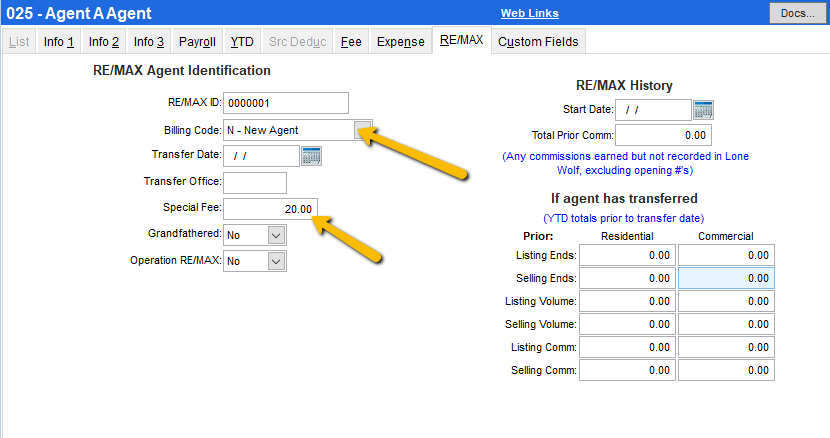Click the Transfer Date field
Screen dimensions: 830x438
point(261,156)
